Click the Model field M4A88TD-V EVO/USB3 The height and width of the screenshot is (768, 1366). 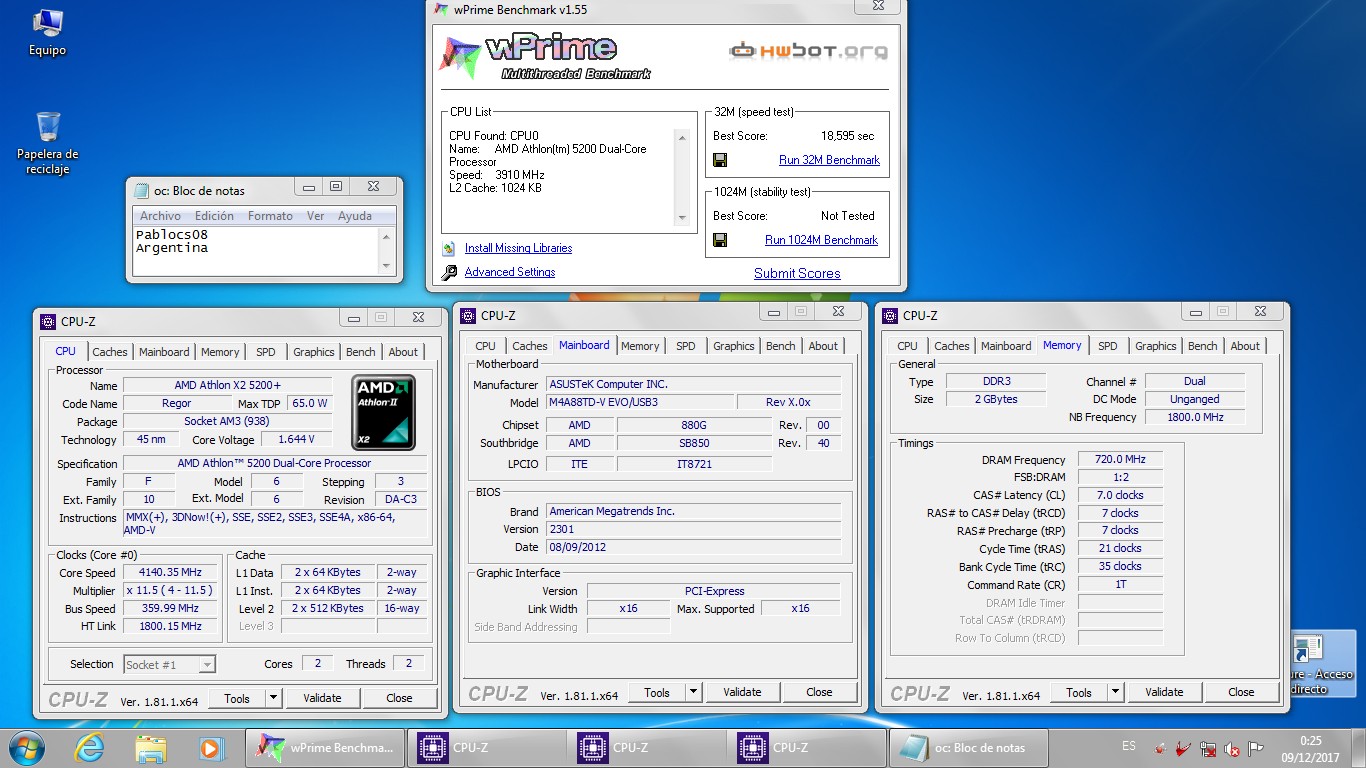click(639, 402)
